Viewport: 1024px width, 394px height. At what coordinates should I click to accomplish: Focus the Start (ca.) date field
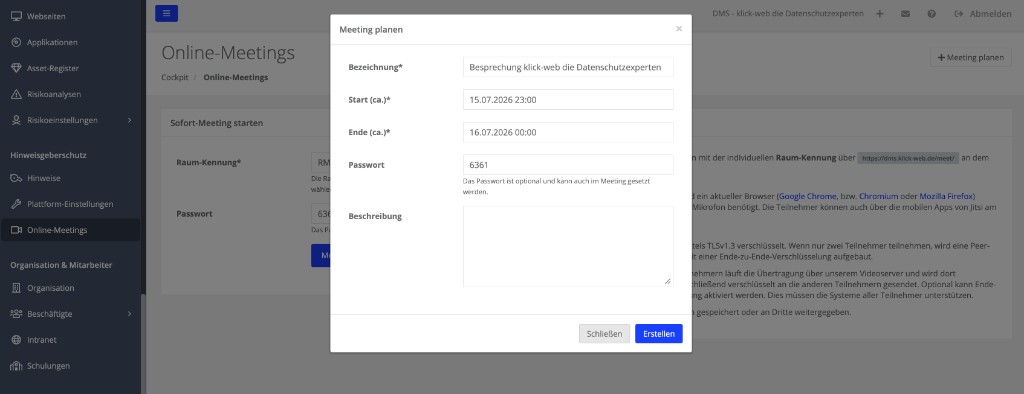point(568,99)
